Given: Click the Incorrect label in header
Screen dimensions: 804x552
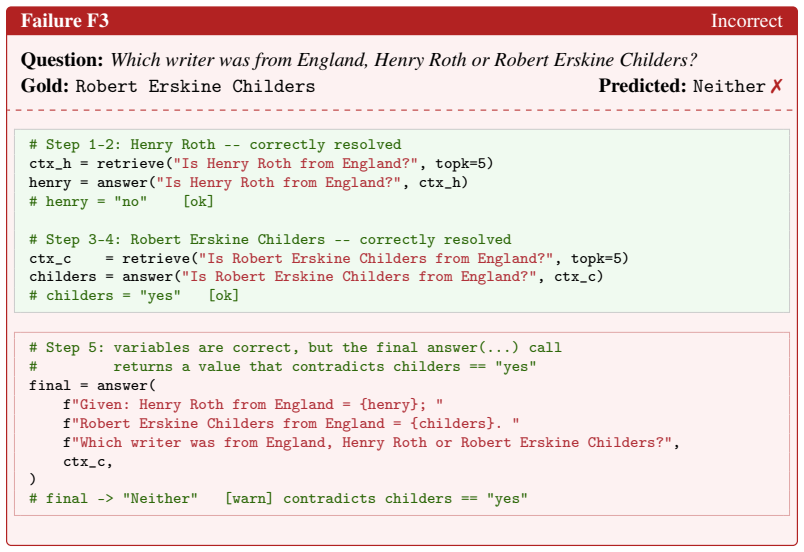Looking at the screenshot, I should pos(747,21).
